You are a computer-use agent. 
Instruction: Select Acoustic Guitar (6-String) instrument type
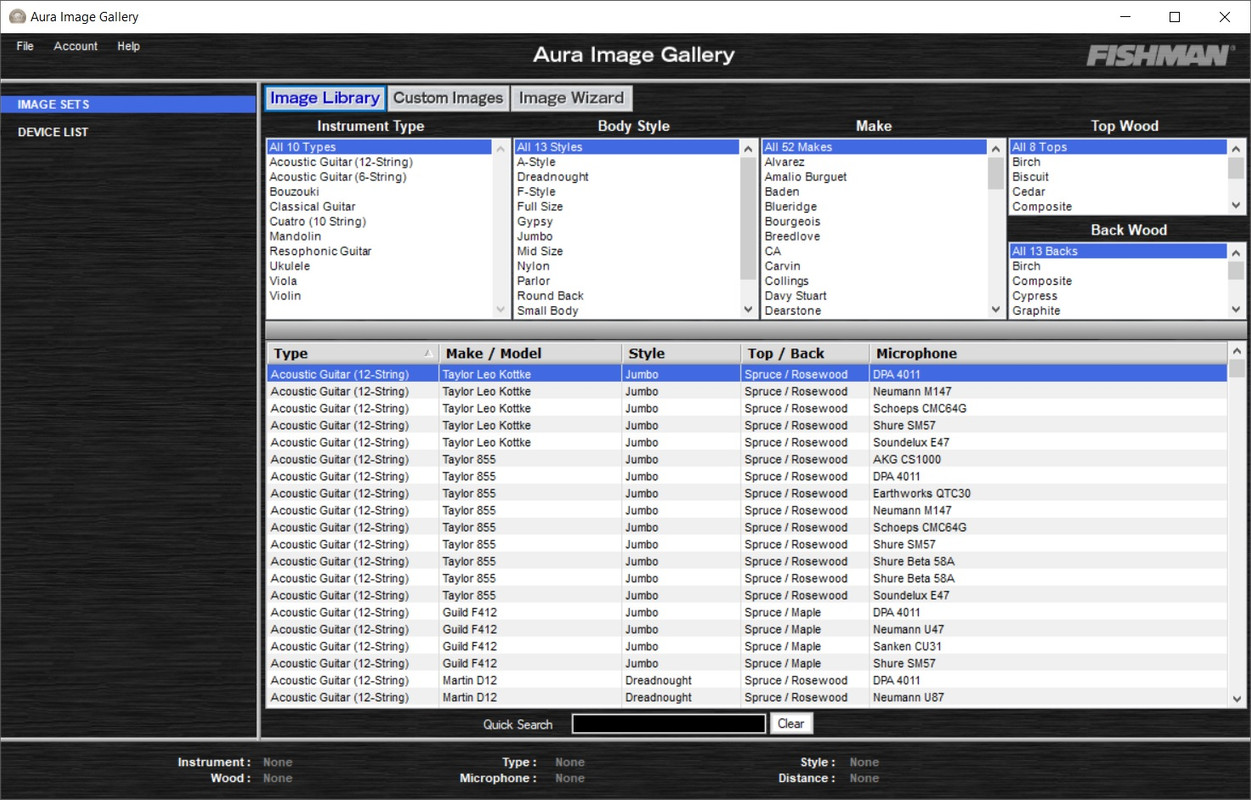[x=379, y=177]
